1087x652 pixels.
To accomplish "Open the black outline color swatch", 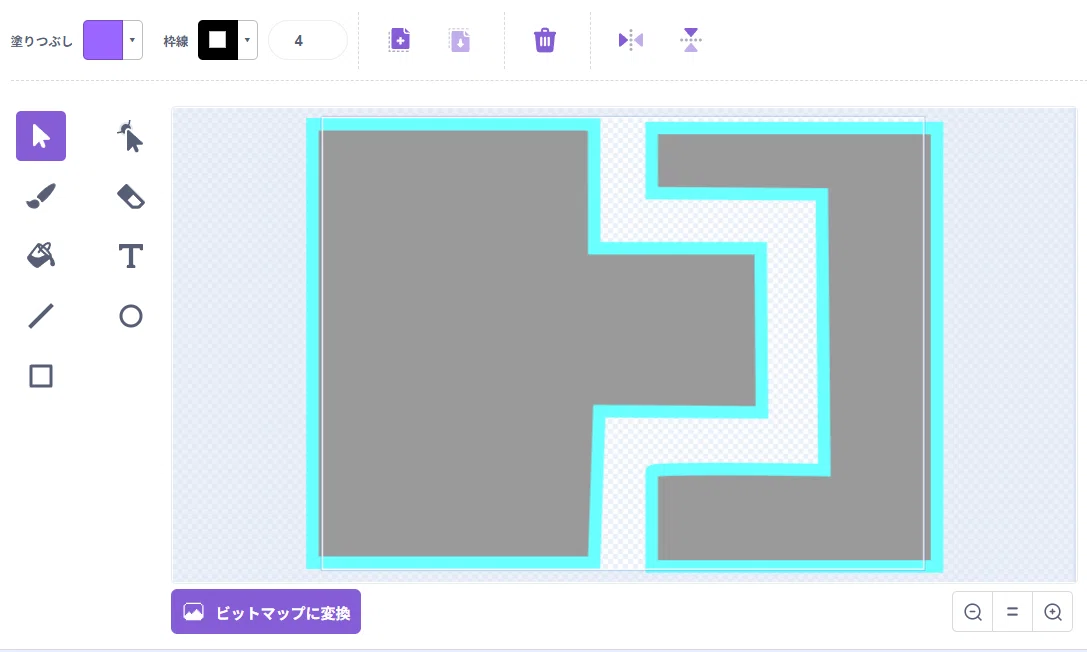I will (218, 40).
